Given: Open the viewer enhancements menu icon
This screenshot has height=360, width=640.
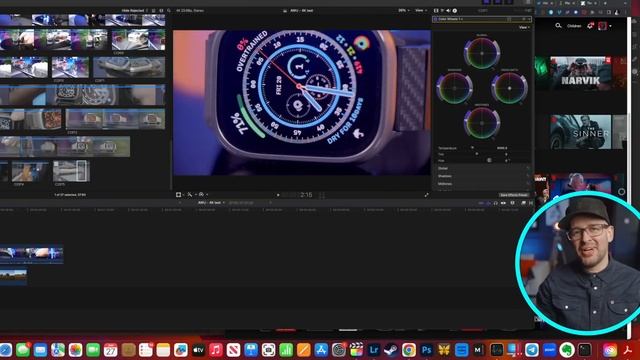Looking at the screenshot, I should 202,195.
